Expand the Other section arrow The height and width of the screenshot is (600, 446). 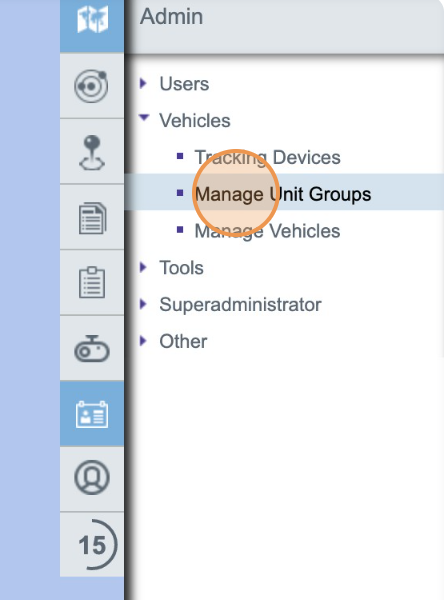[x=144, y=341]
